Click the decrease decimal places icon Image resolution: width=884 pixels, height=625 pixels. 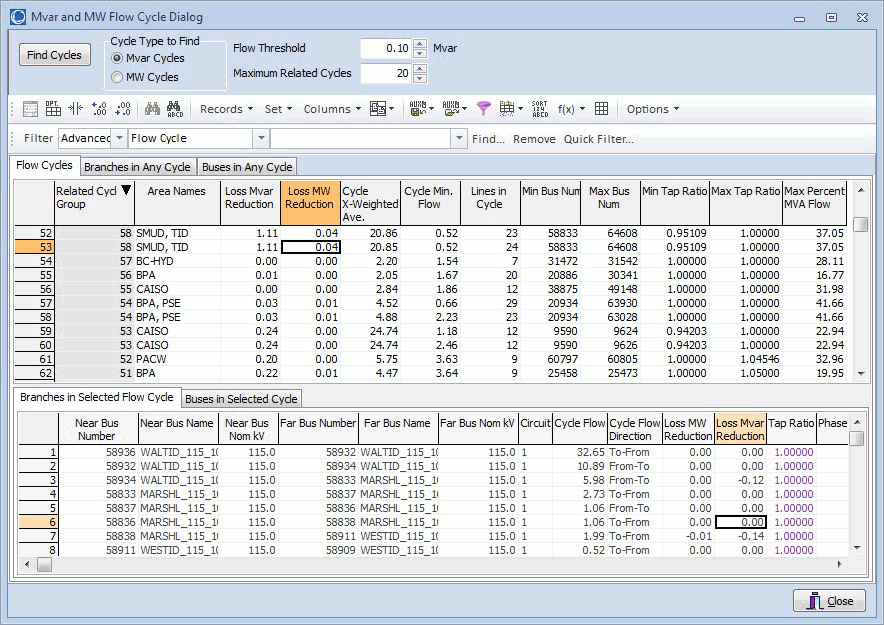[x=123, y=109]
